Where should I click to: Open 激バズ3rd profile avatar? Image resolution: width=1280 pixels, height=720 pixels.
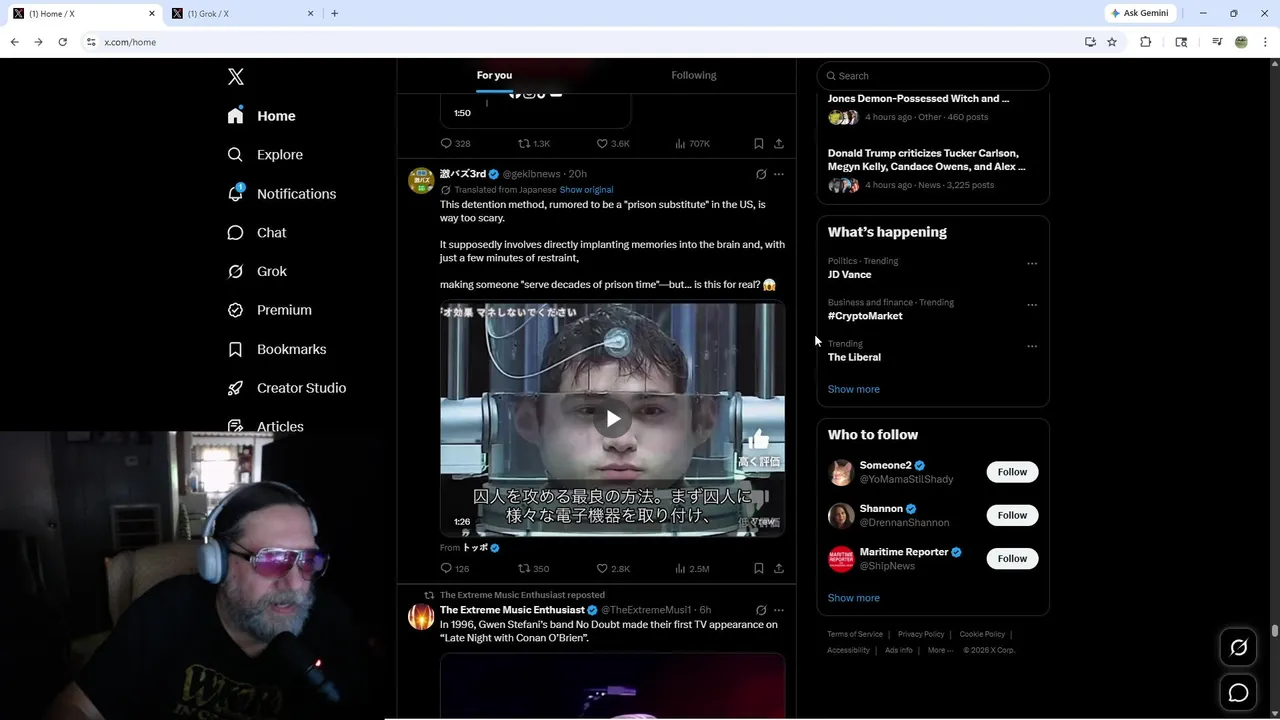(x=421, y=180)
